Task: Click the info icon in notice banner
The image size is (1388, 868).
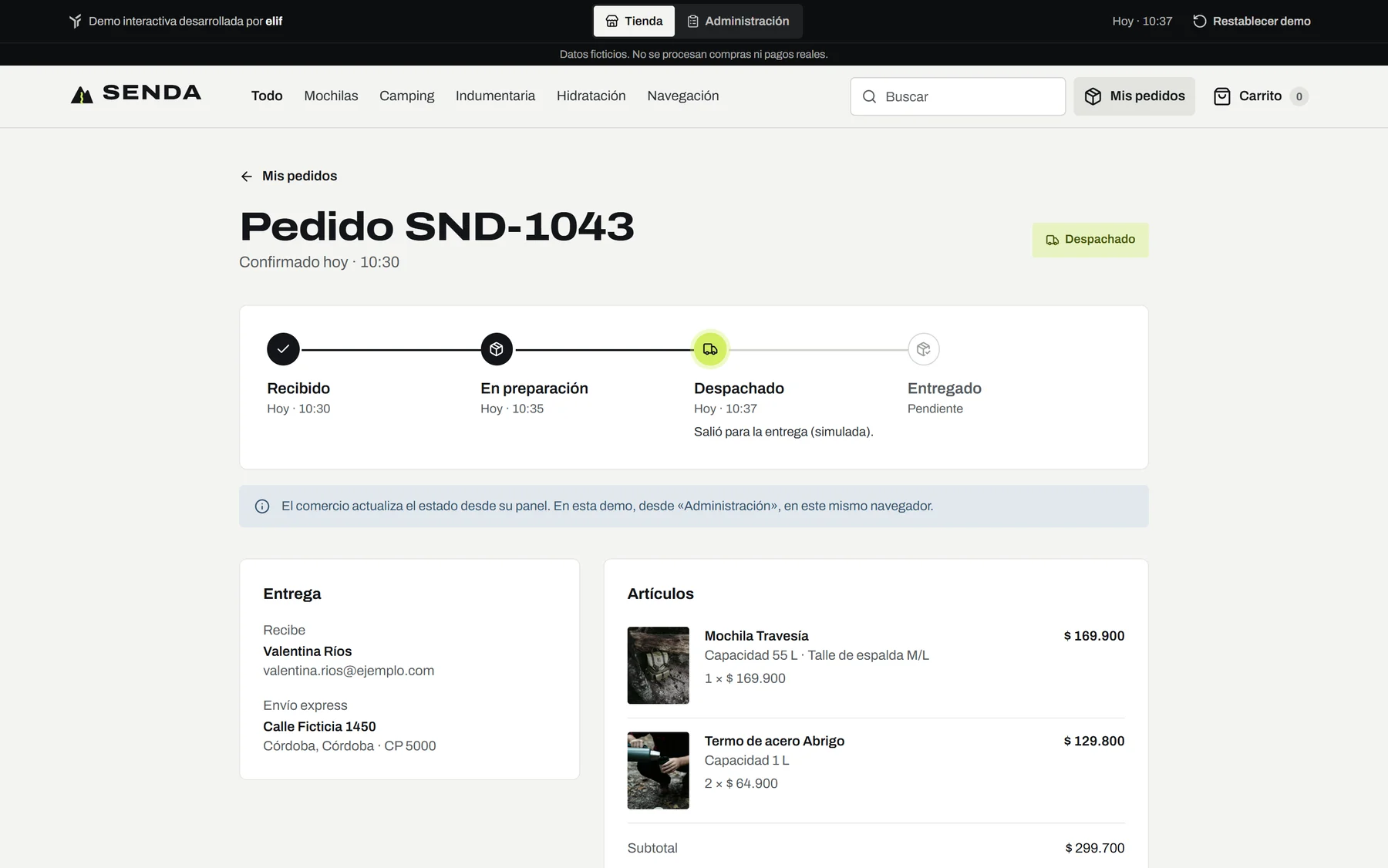Action: click(262, 506)
